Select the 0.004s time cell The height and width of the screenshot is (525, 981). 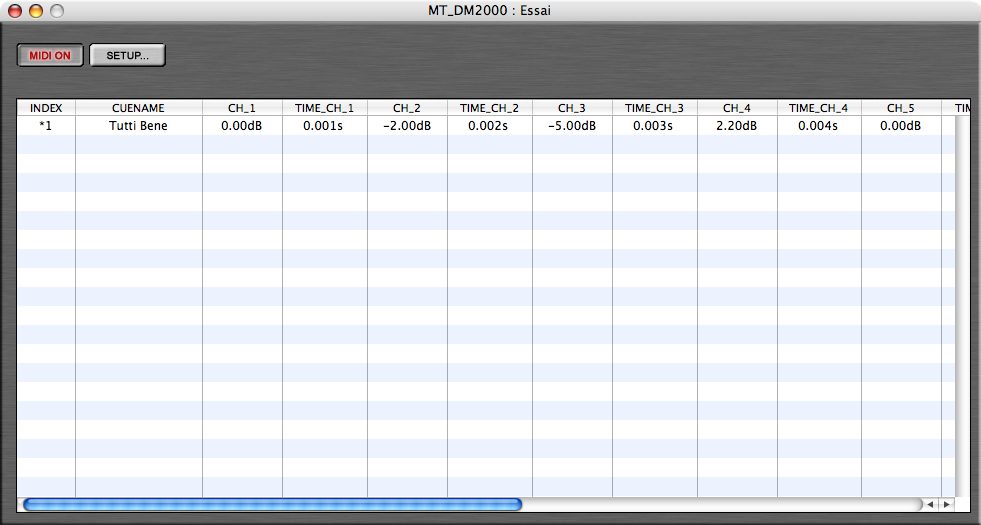(x=820, y=126)
